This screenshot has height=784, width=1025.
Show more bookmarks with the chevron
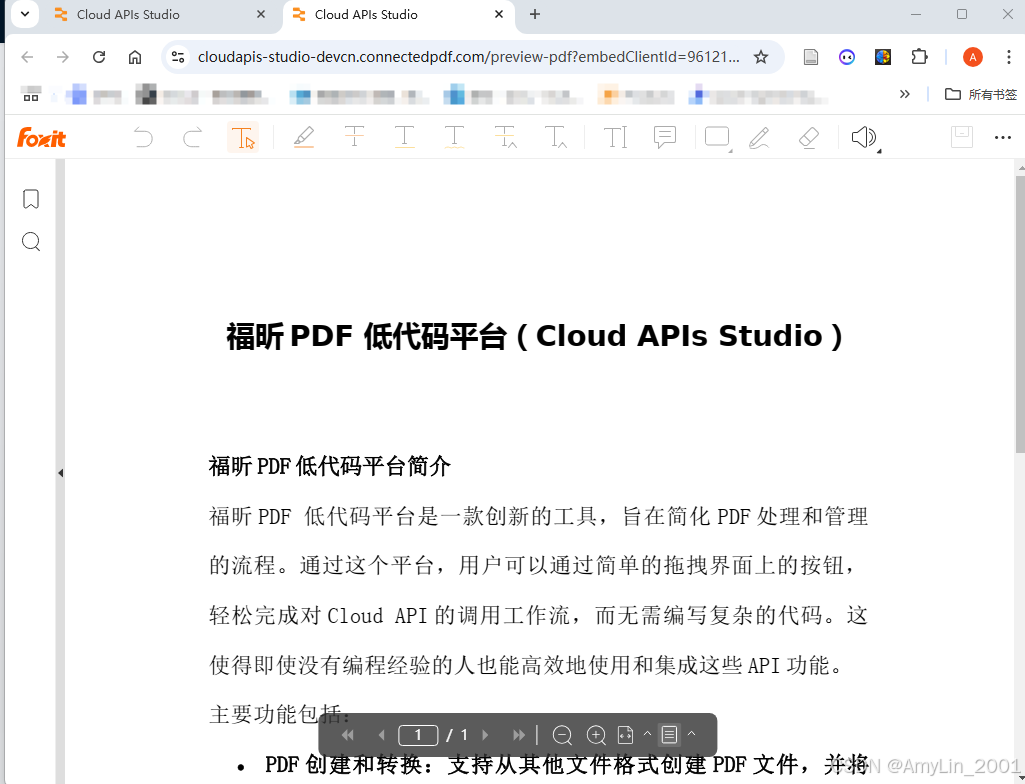point(905,94)
